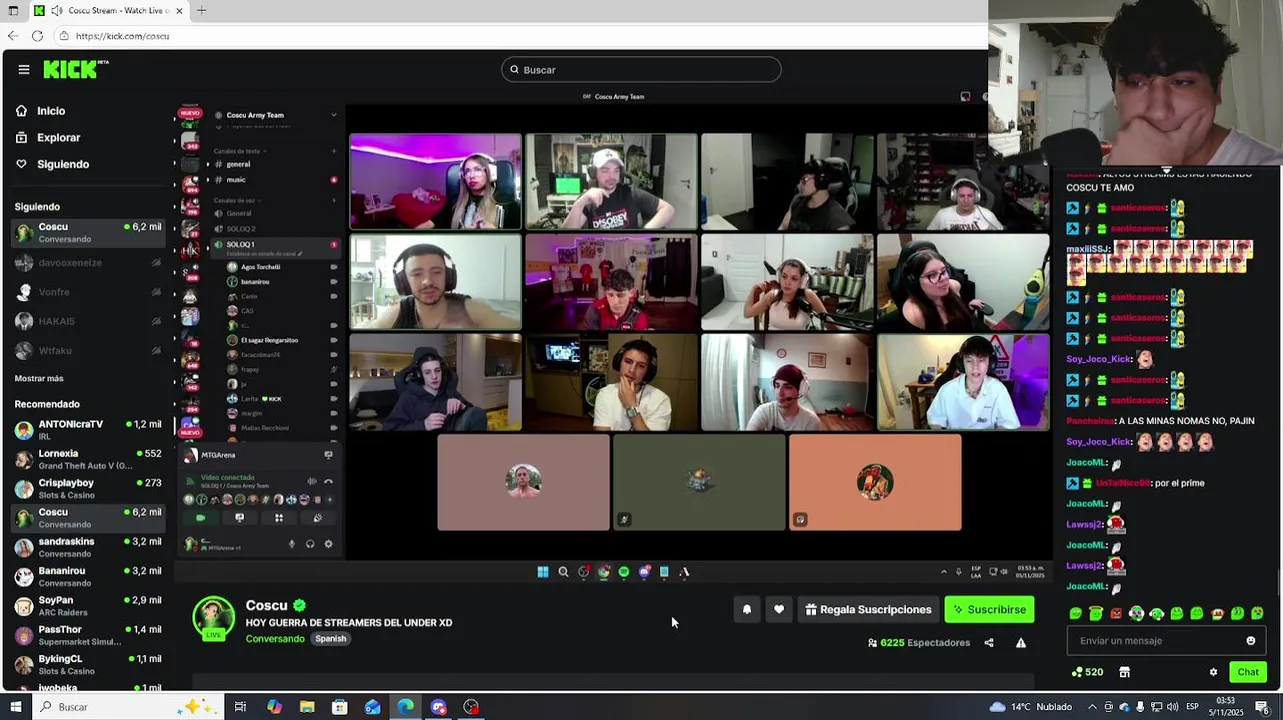Toggle streamed Discord headphones deafen
Screen dimensions: 1283x720
[x=310, y=544]
